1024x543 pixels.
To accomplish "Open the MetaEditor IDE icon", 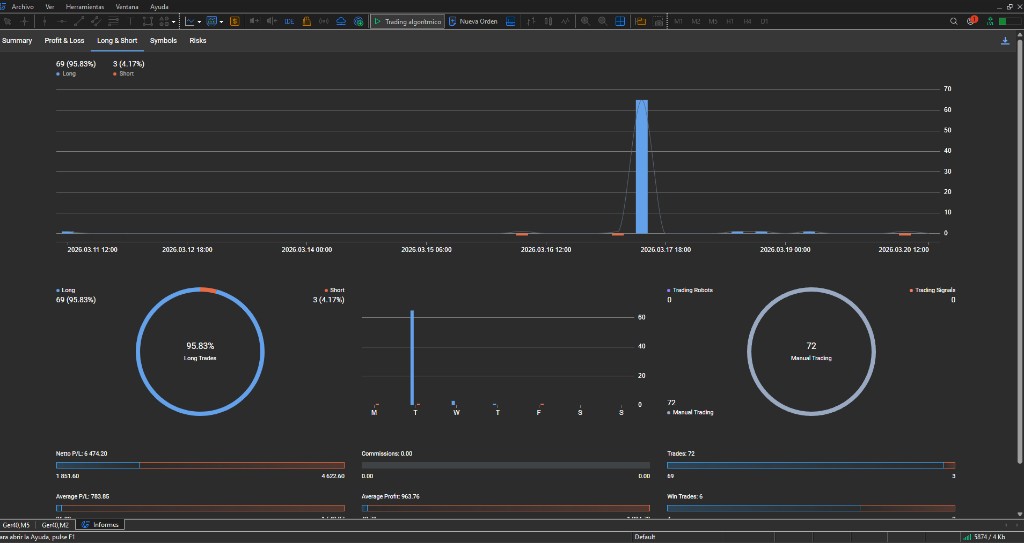I will 289,21.
